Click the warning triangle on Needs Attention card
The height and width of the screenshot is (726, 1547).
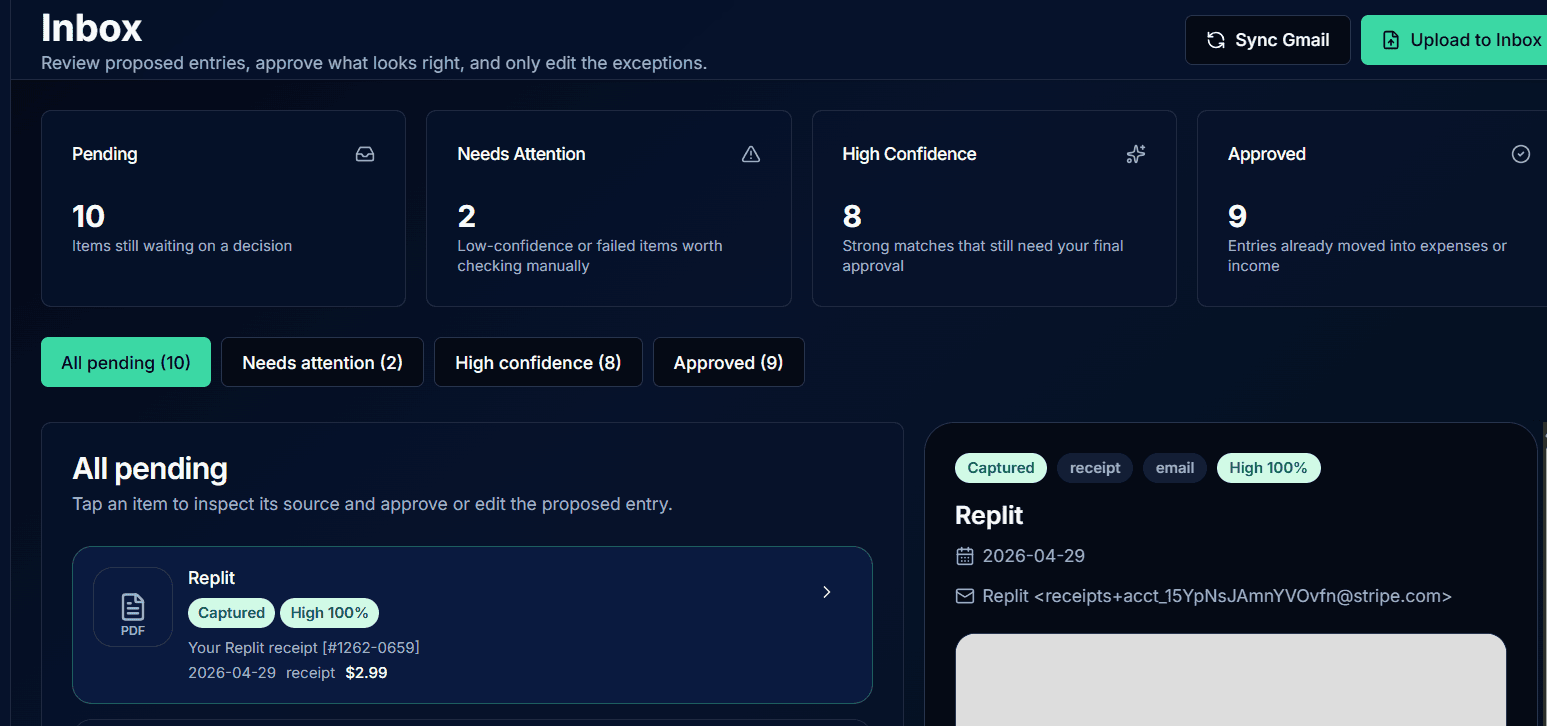(751, 154)
